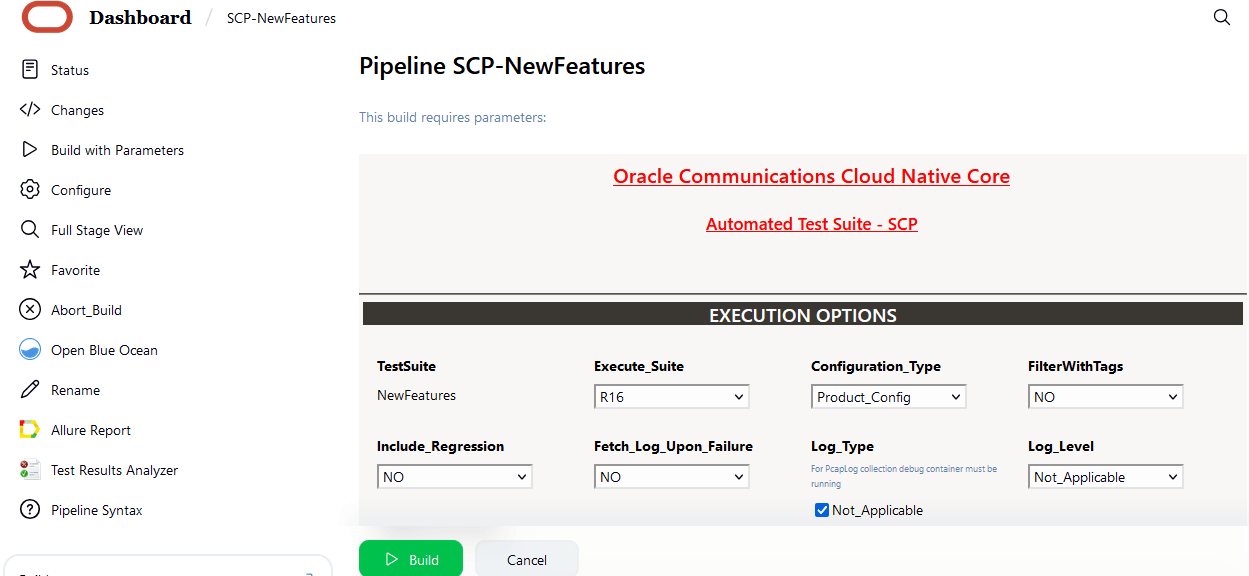Open the Status menu item
Viewport: 1249px width, 576px height.
(x=70, y=70)
